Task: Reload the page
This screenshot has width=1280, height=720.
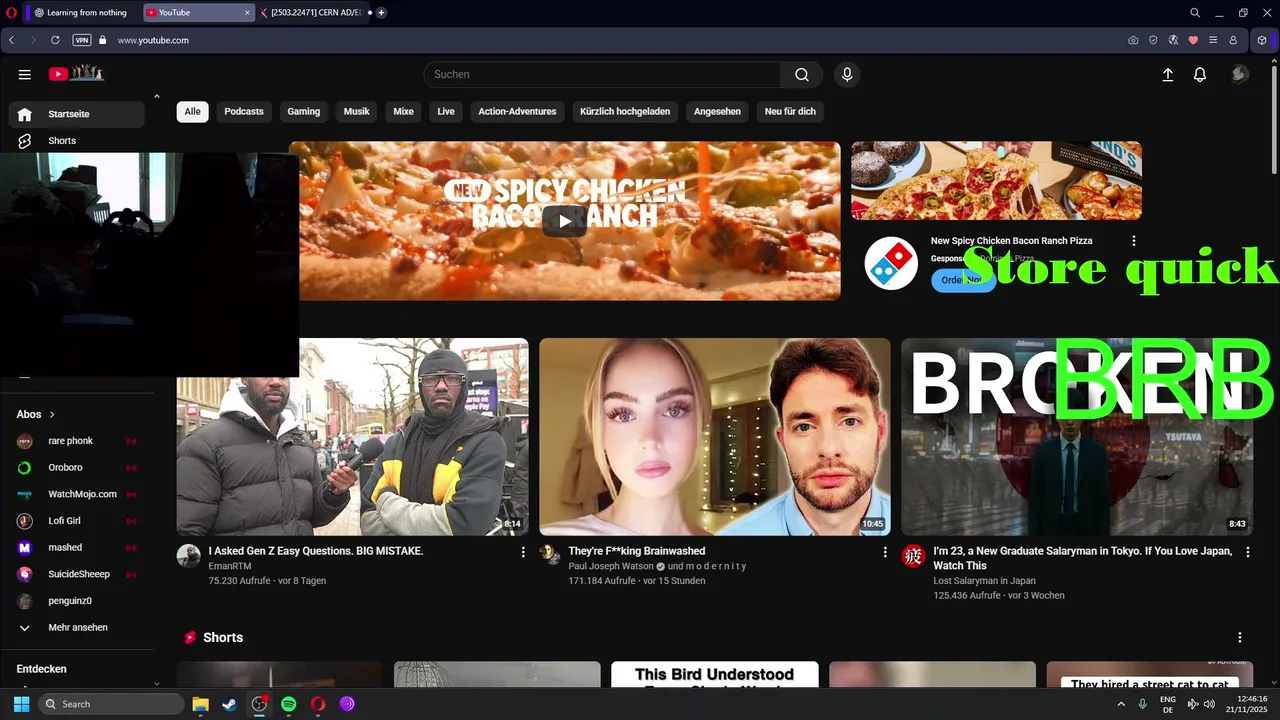Action: coord(55,40)
